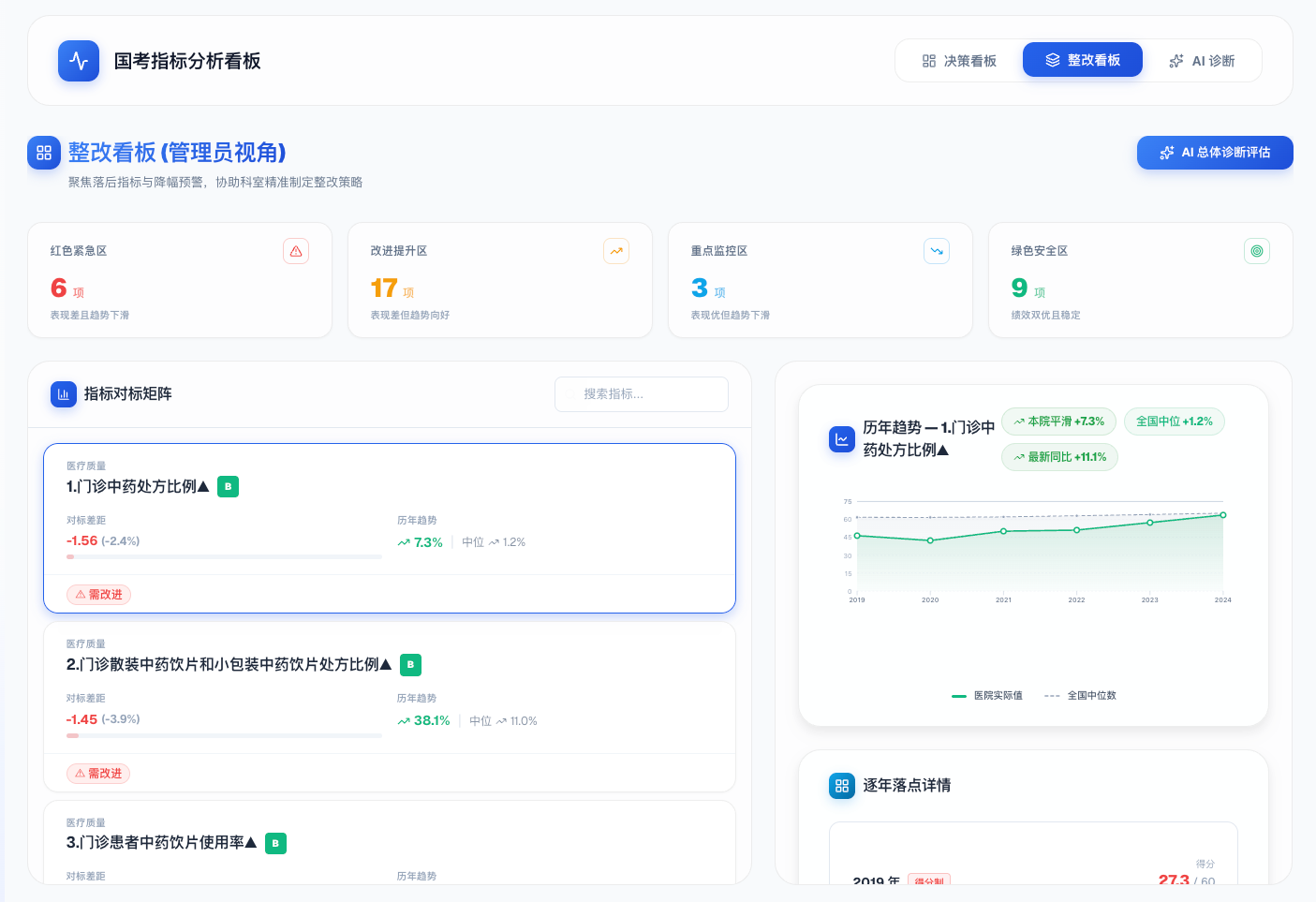Click the pulse logo icon beside 国考指标分析看板
1316x902 pixels.
79,61
